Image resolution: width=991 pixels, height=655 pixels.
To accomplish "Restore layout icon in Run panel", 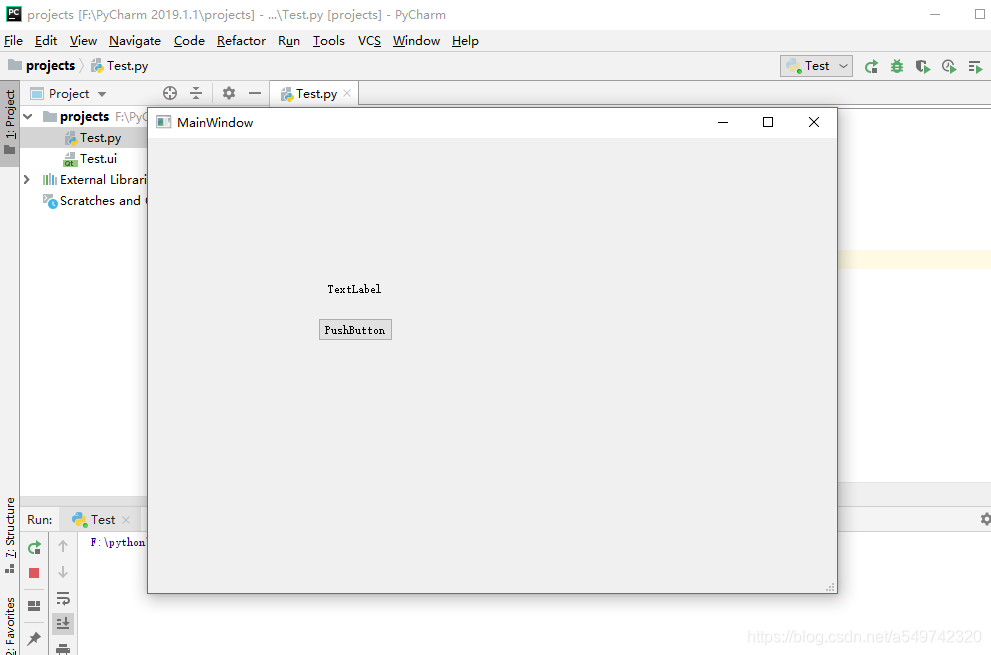I will (34, 606).
